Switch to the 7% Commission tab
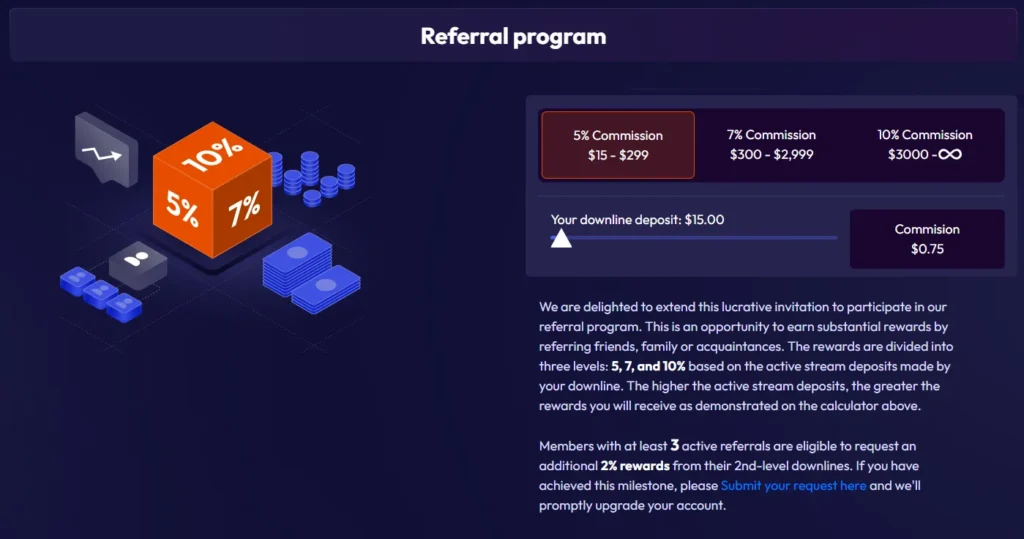Image resolution: width=1024 pixels, height=539 pixels. (771, 145)
